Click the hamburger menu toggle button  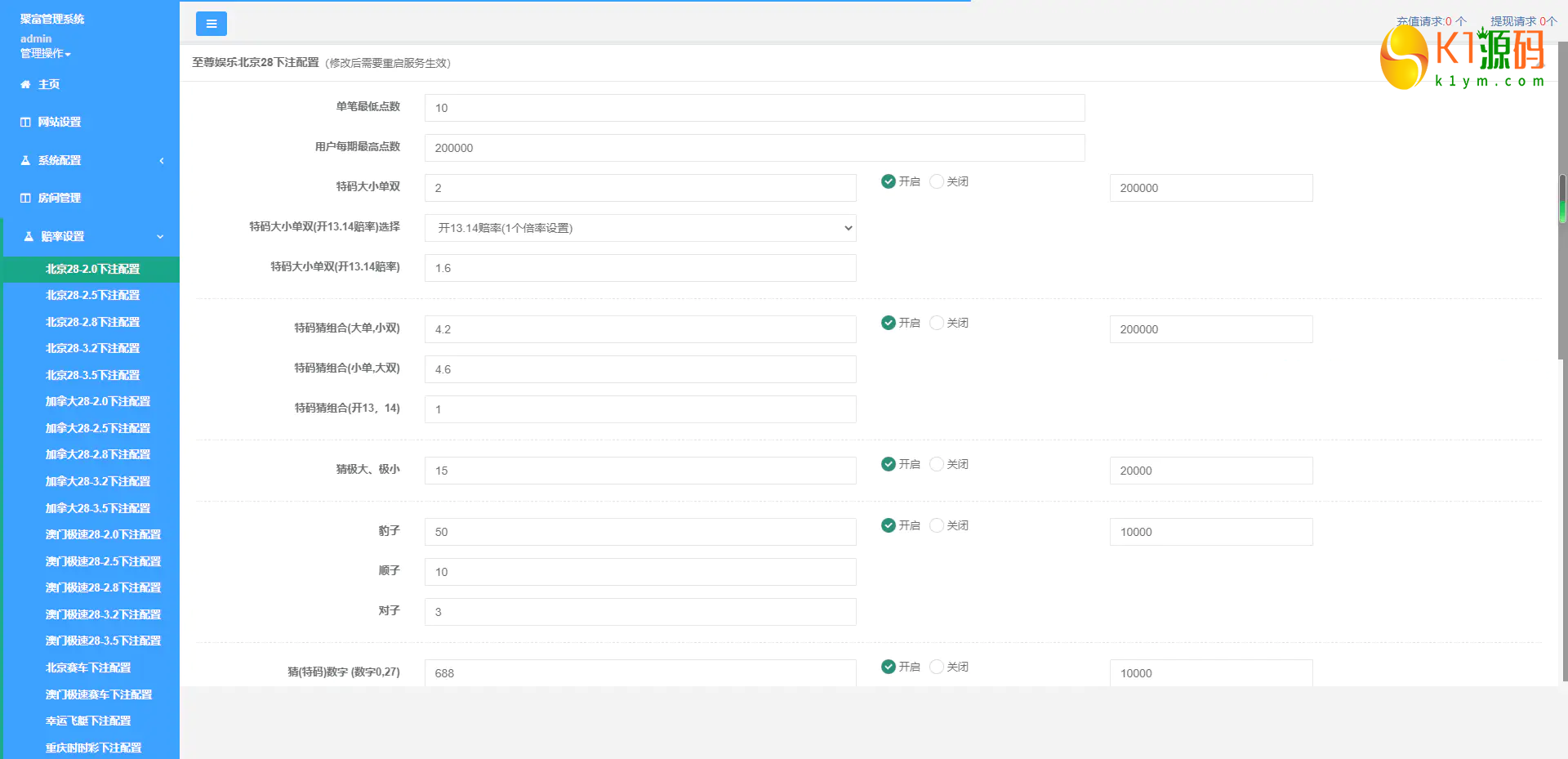click(212, 24)
